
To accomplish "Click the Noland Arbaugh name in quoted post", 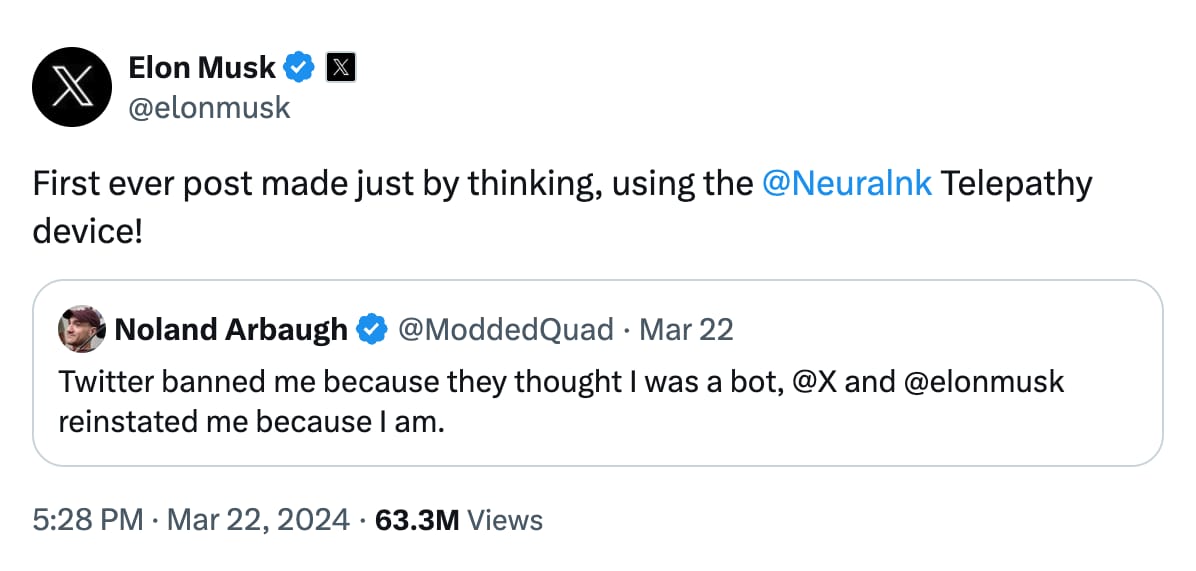I will (x=232, y=328).
